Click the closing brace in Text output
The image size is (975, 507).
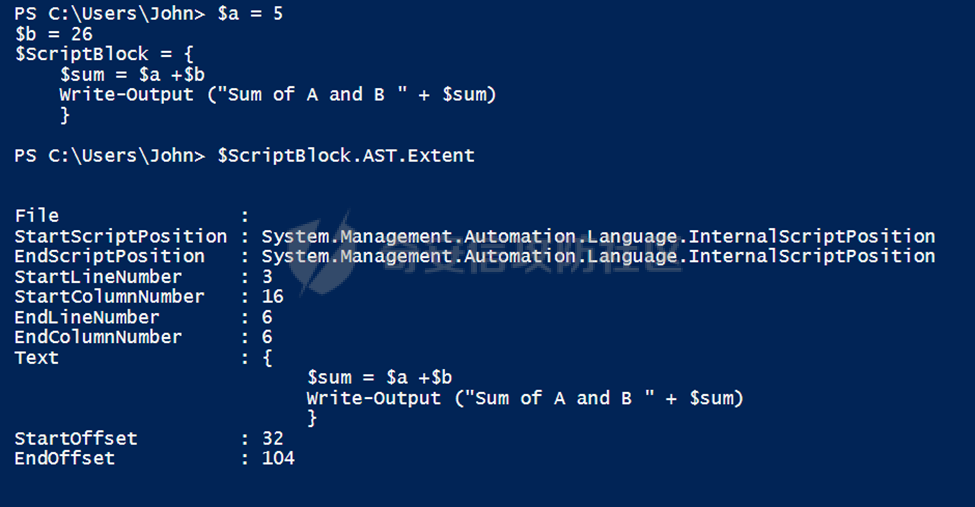click(x=312, y=418)
